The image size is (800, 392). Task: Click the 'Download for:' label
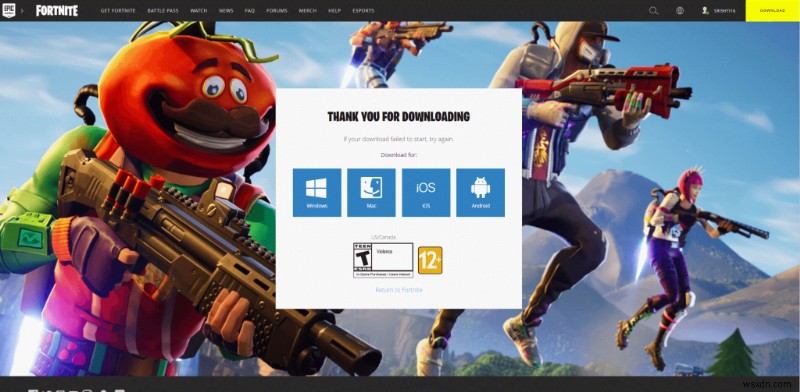pyautogui.click(x=398, y=155)
